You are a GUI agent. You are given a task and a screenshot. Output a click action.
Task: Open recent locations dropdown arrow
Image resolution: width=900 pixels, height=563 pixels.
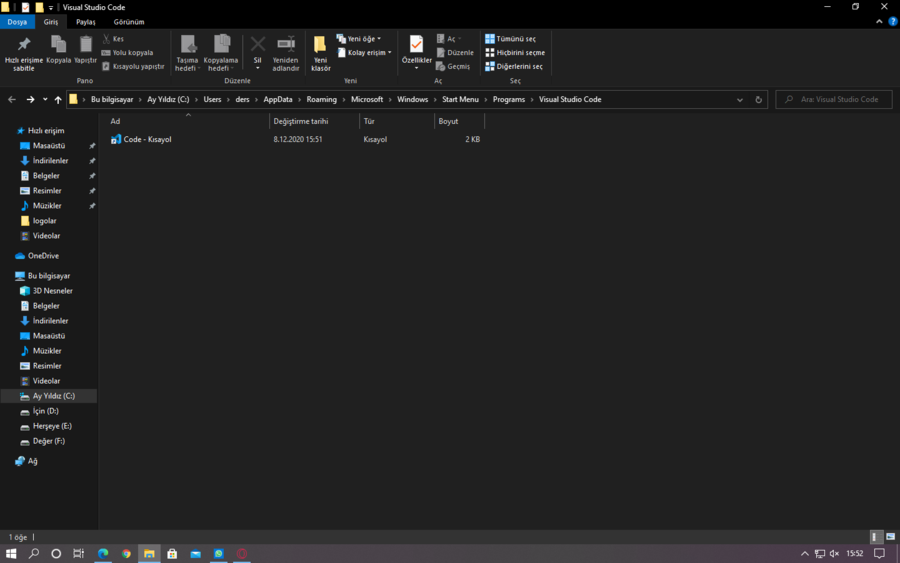coord(45,99)
